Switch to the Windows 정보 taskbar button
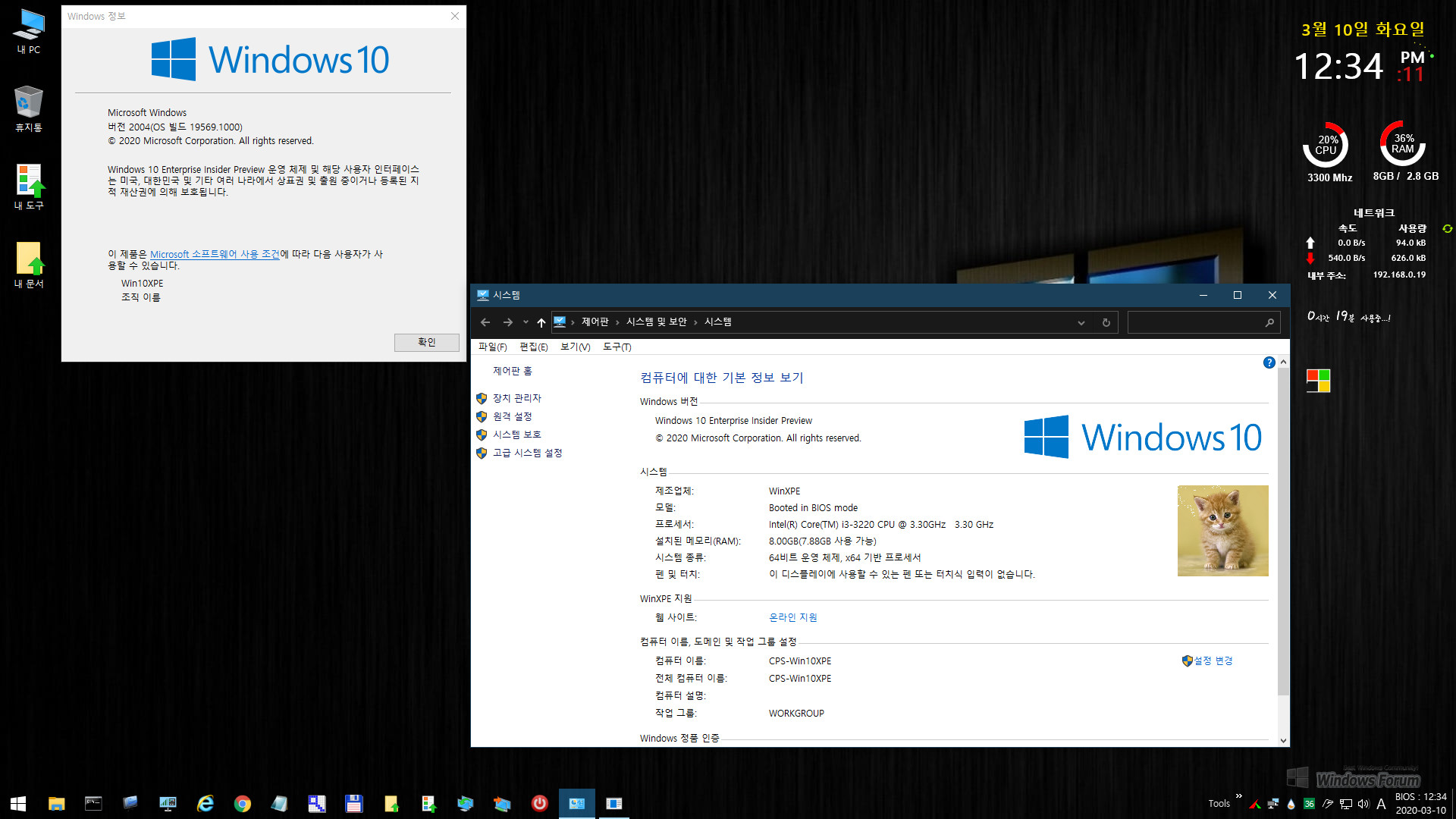Viewport: 1456px width, 819px height. tap(614, 803)
